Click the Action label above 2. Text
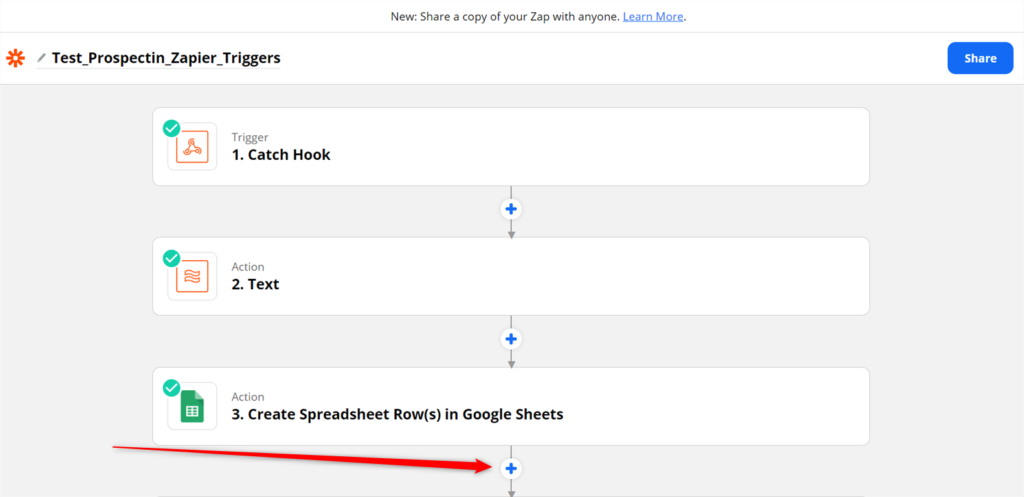The height and width of the screenshot is (497, 1024). point(248,267)
